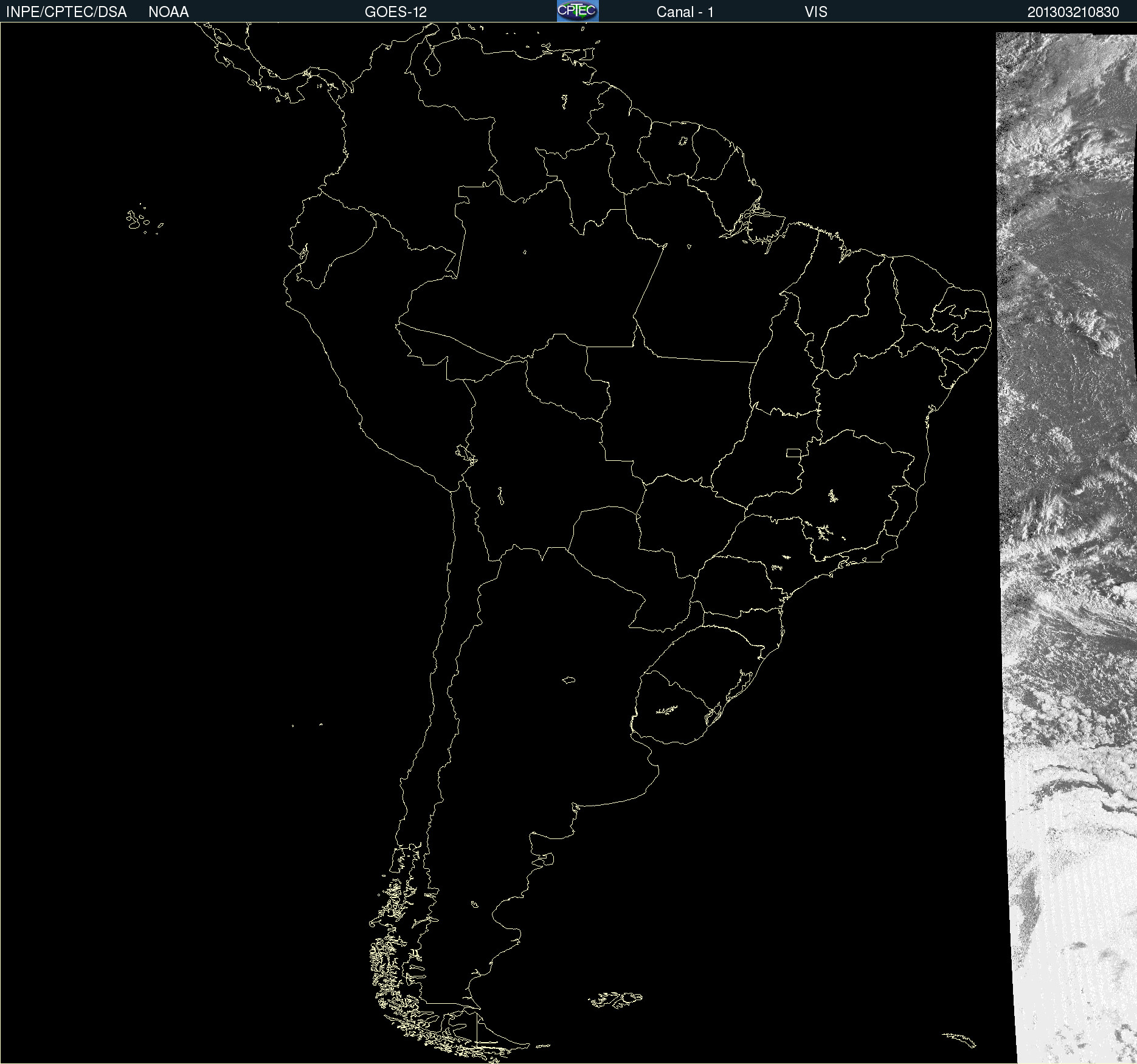
Task: Click the 201303210830 timestamp
Action: [1073, 12]
